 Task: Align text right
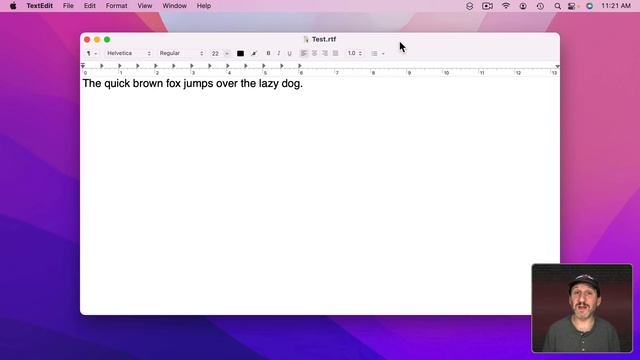[325, 53]
